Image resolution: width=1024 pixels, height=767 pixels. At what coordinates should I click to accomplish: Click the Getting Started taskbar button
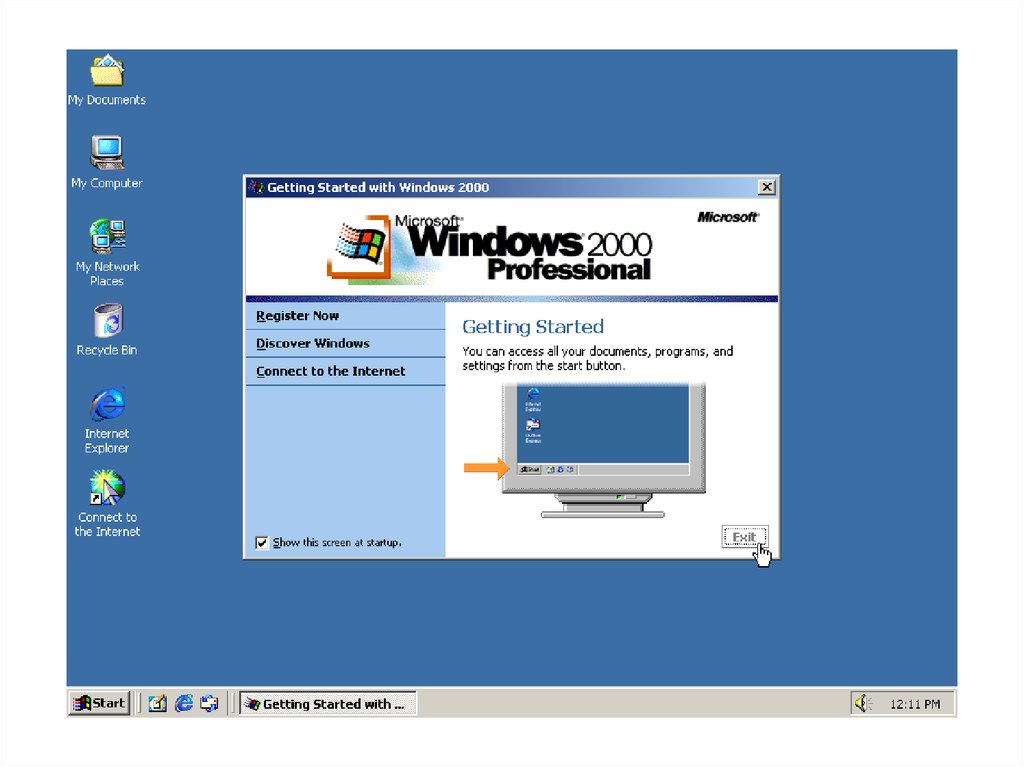click(327, 704)
